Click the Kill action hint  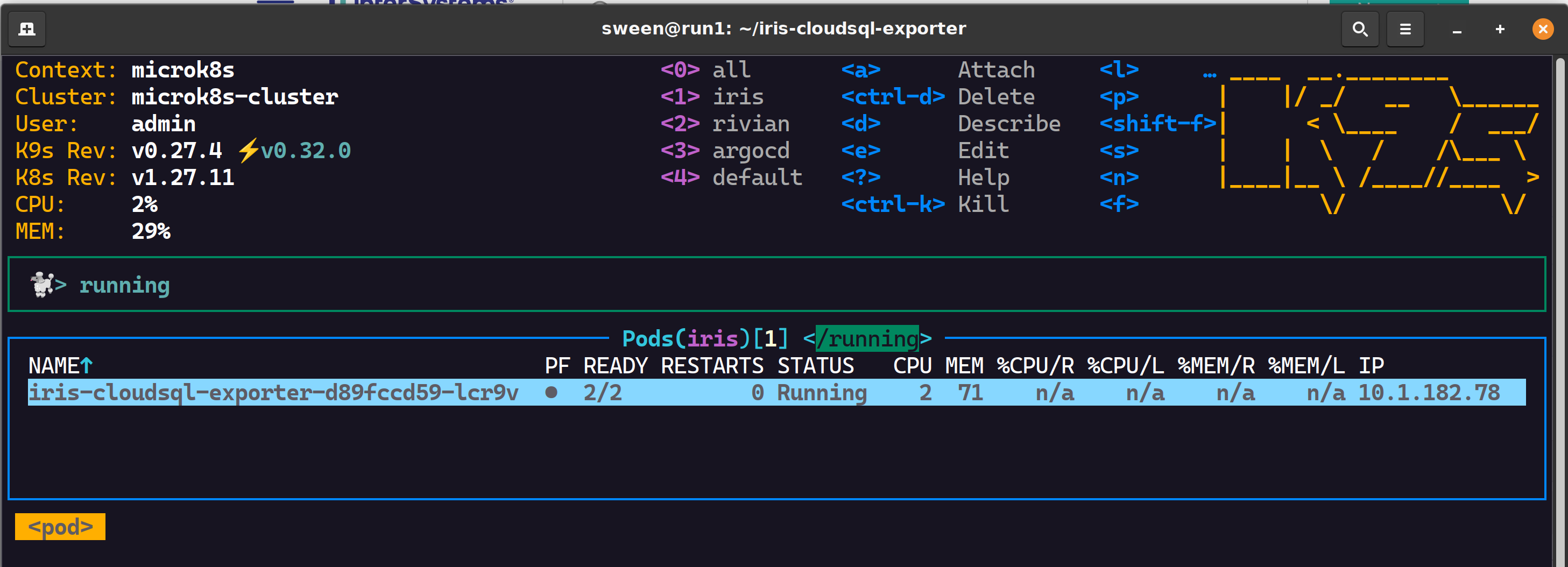tap(983, 204)
